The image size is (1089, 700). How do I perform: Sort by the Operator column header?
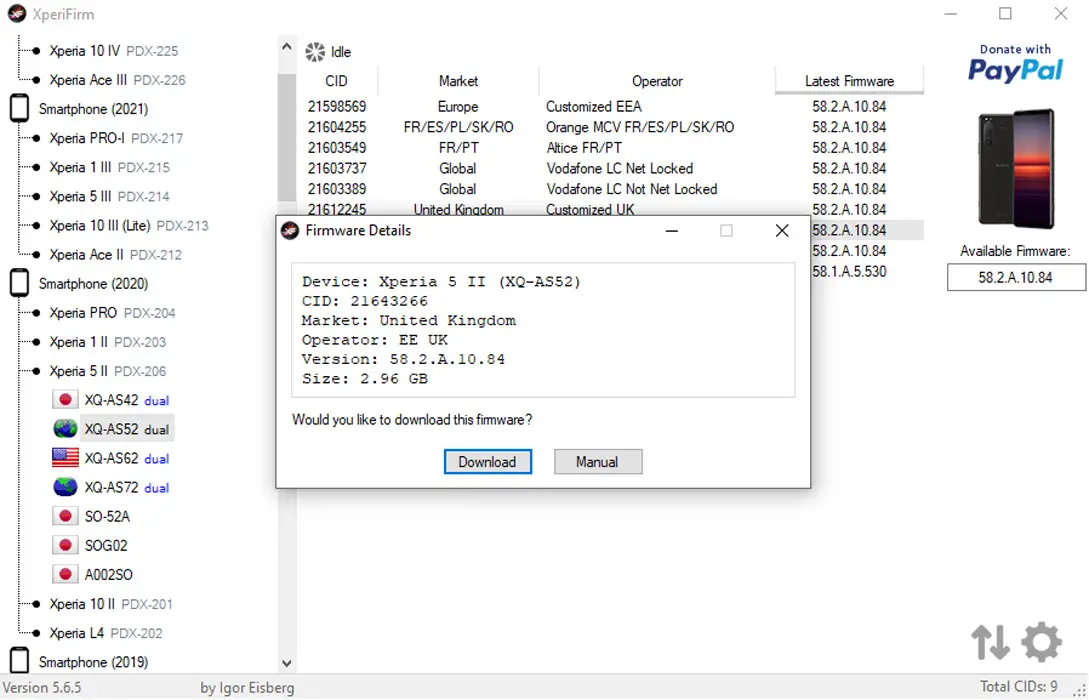pos(657,81)
